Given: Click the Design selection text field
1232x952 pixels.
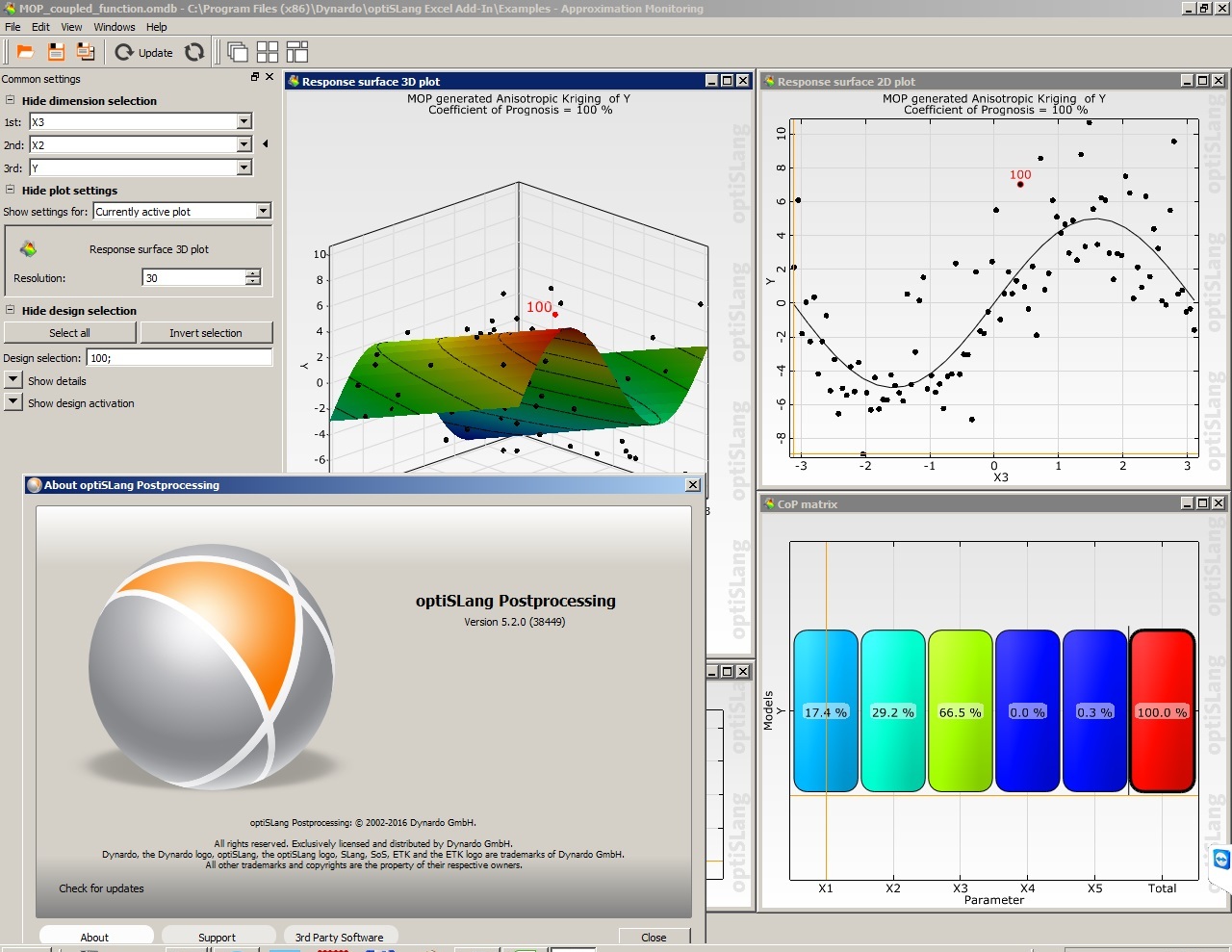Looking at the screenshot, I should [179, 357].
